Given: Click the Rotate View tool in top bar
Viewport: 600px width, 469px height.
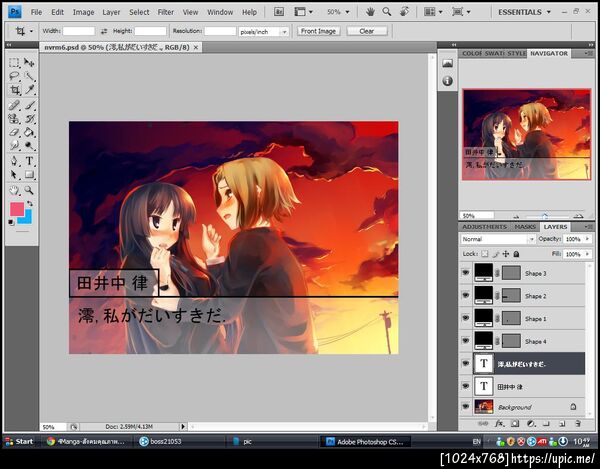Looking at the screenshot, I should click(404, 12).
